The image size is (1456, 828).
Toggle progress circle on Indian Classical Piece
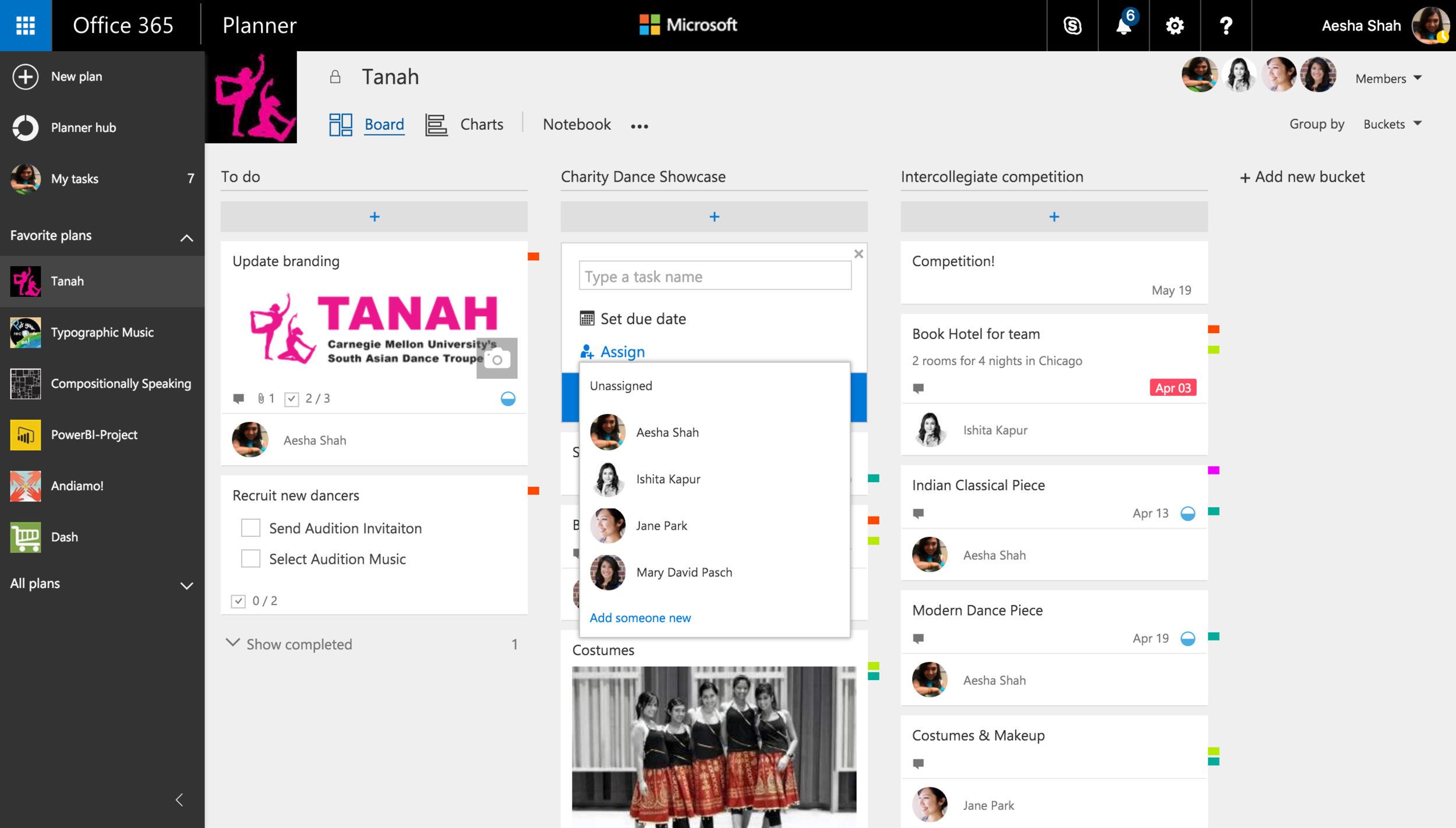click(1188, 513)
